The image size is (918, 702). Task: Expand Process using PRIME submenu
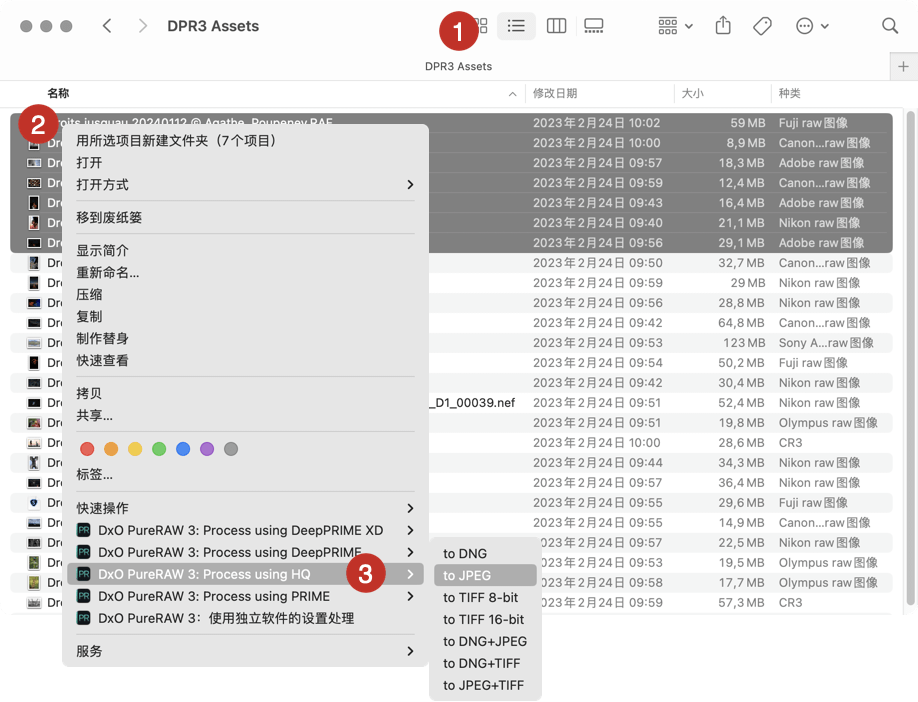tap(245, 596)
